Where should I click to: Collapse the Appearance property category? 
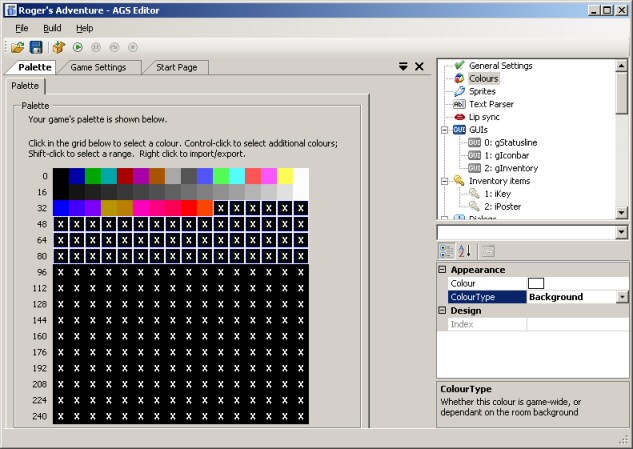click(x=443, y=270)
